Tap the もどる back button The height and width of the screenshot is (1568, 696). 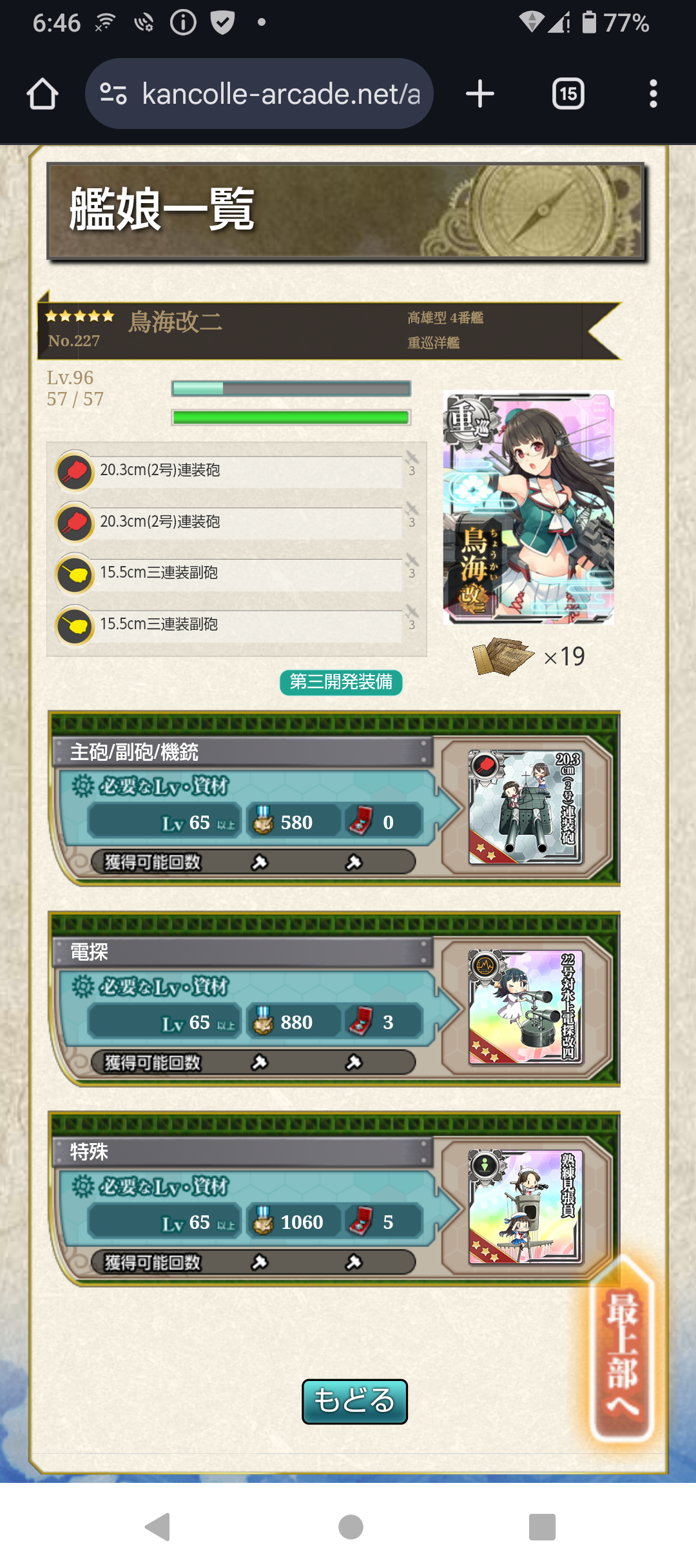coord(354,1402)
